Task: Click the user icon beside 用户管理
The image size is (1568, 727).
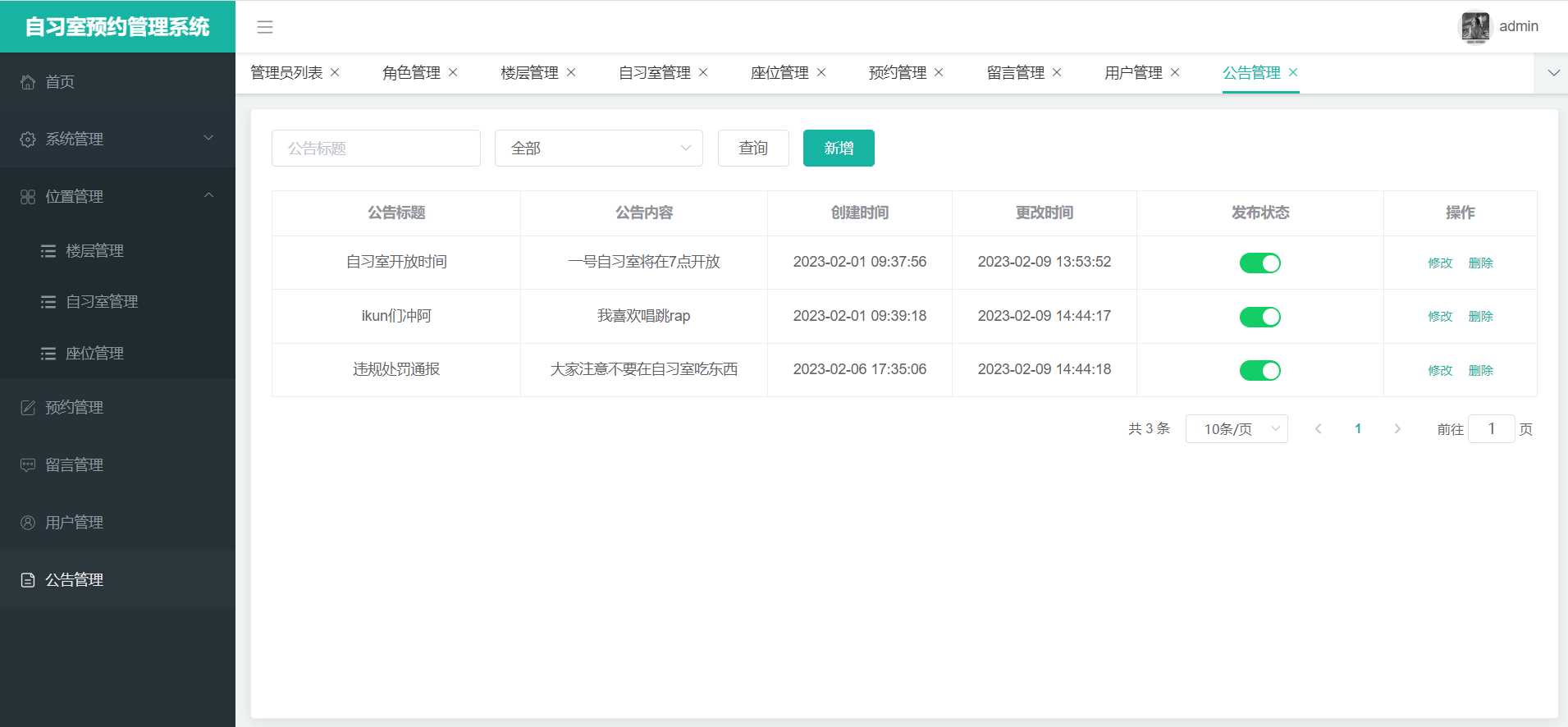Action: [28, 523]
